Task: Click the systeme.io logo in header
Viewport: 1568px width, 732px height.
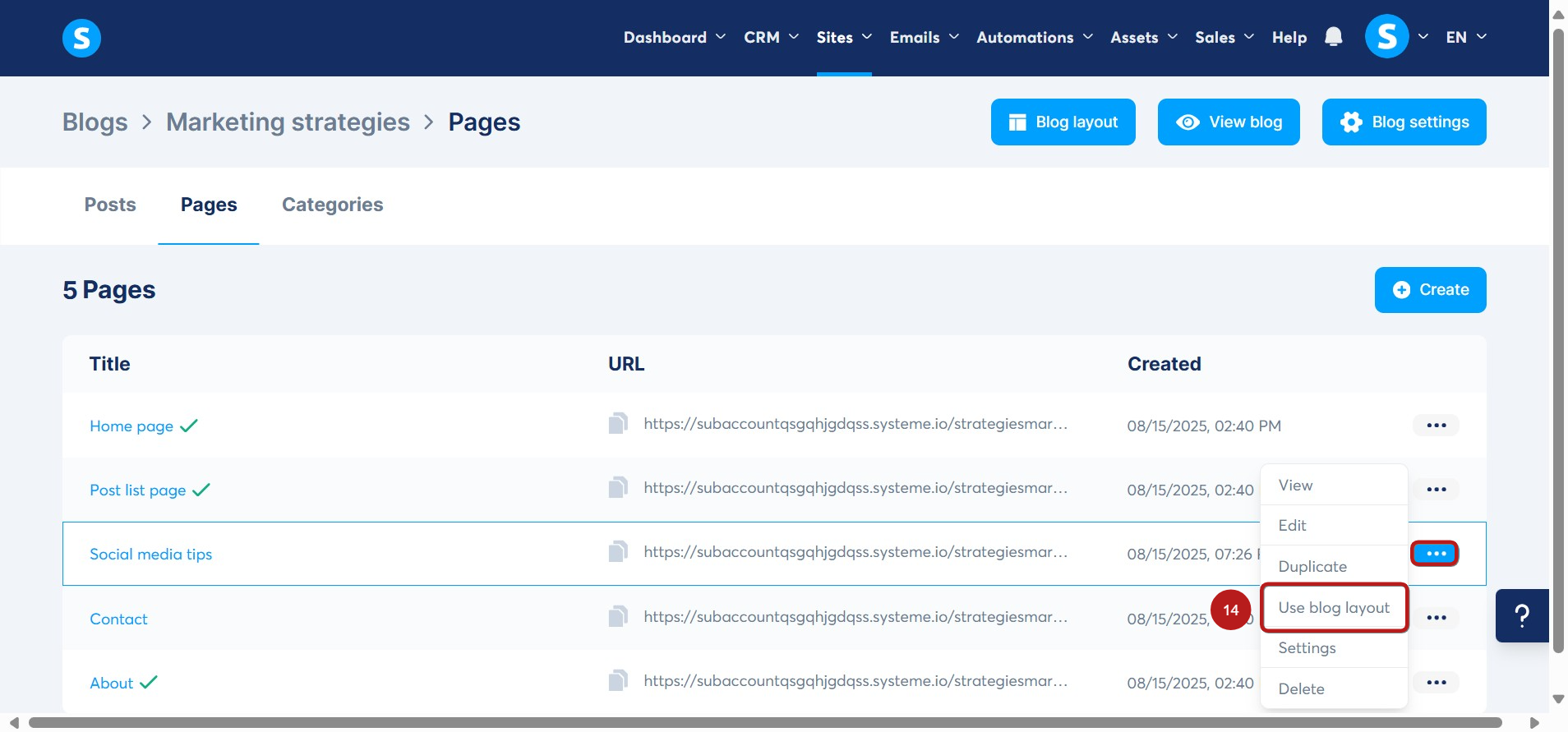Action: pos(81,38)
